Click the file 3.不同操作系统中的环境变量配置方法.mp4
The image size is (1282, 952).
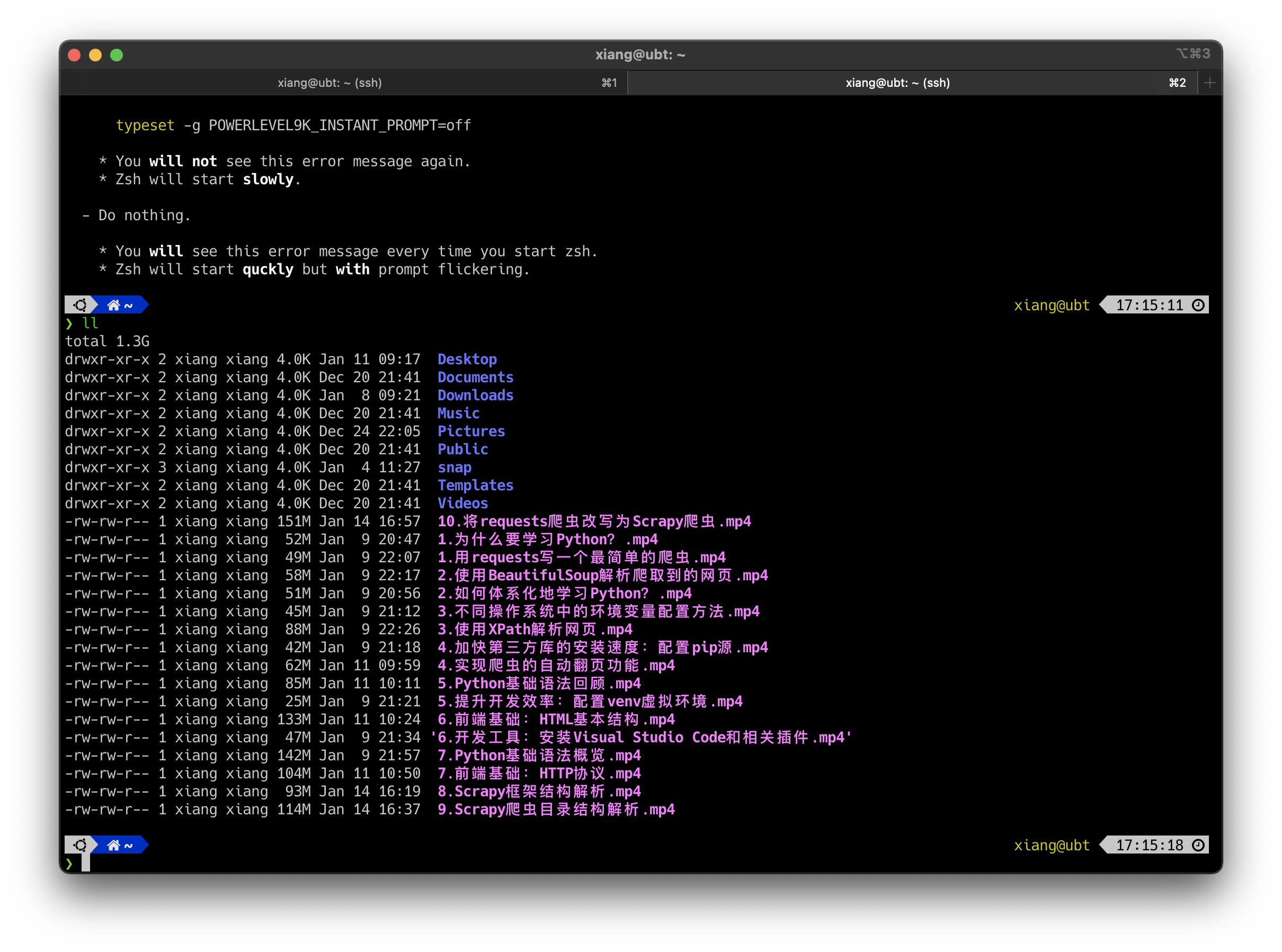(x=598, y=612)
